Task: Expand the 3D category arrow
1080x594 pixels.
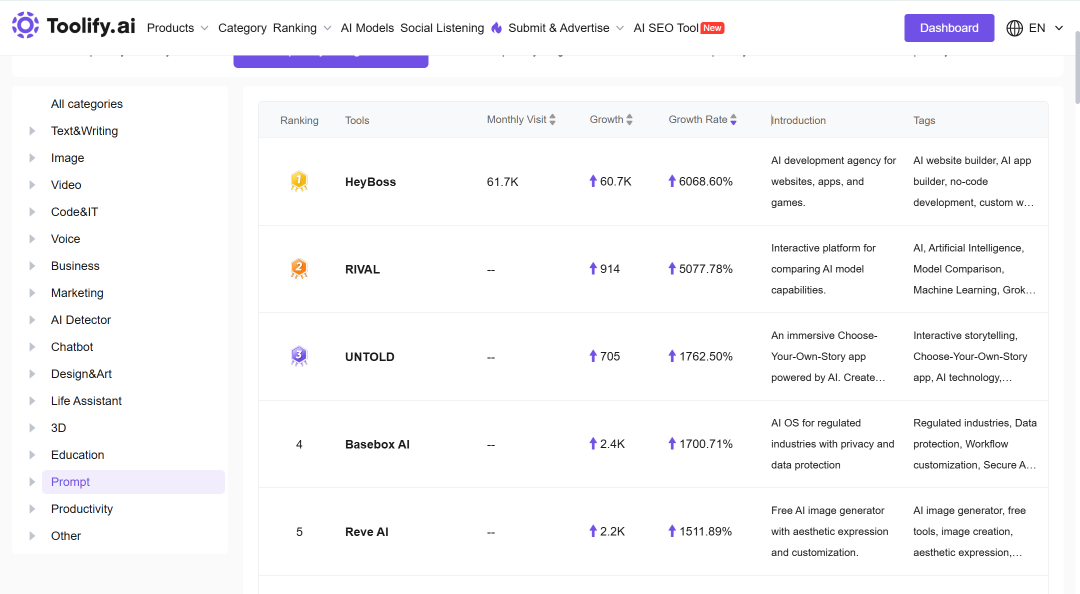Action: click(32, 428)
